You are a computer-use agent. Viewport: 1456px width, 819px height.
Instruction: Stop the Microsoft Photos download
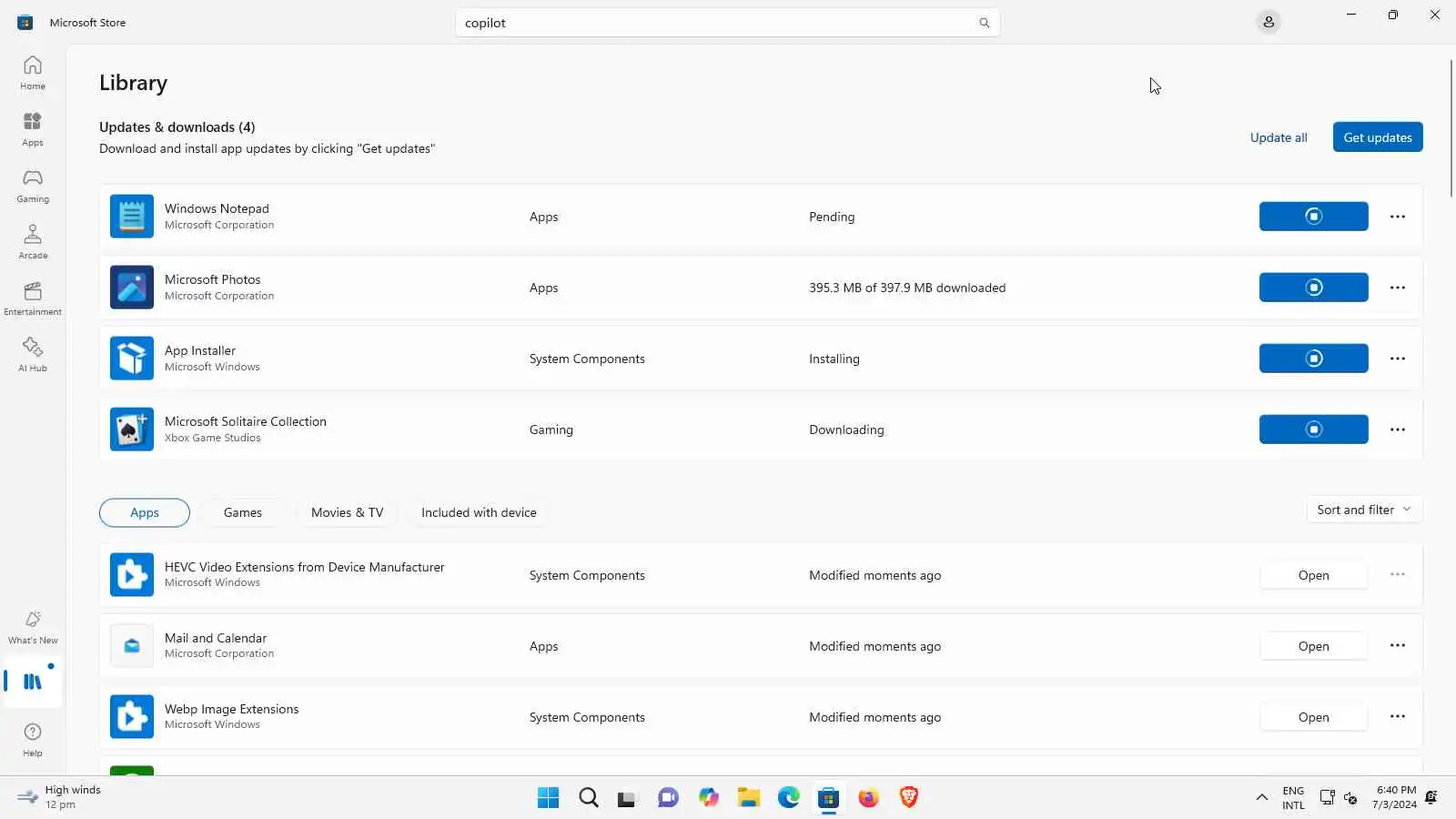click(x=1313, y=288)
